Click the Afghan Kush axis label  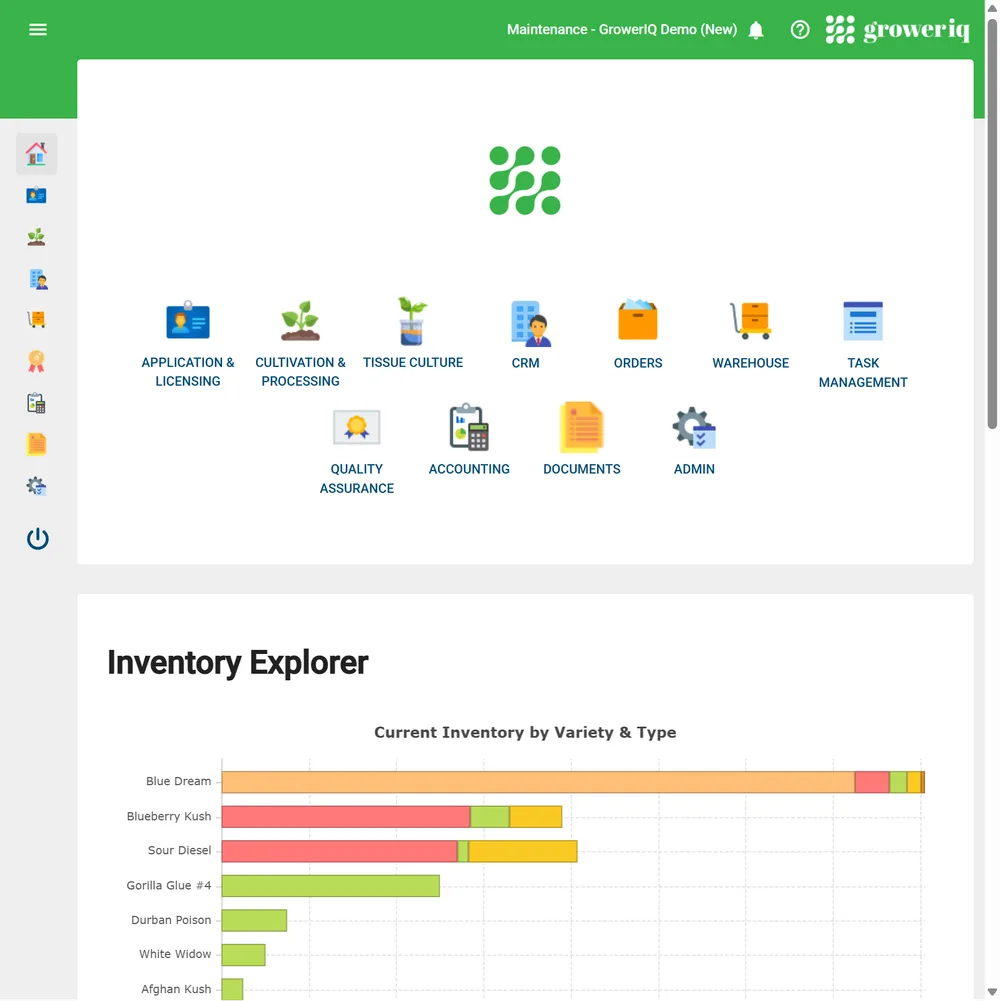(x=176, y=989)
